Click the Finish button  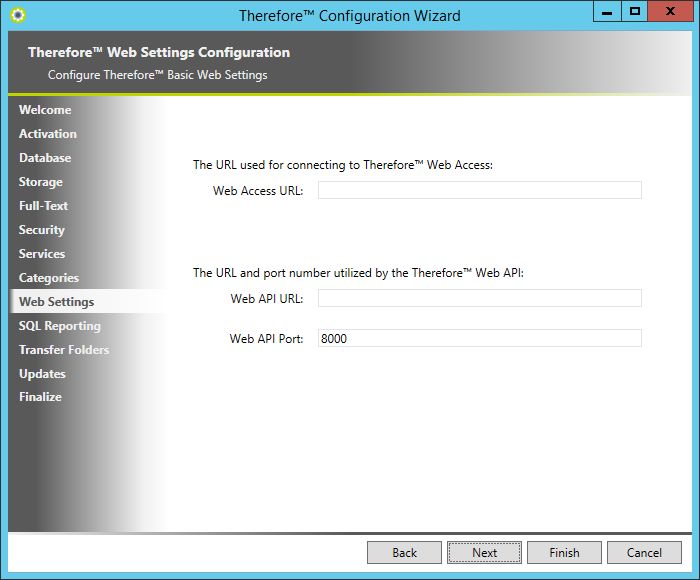564,553
